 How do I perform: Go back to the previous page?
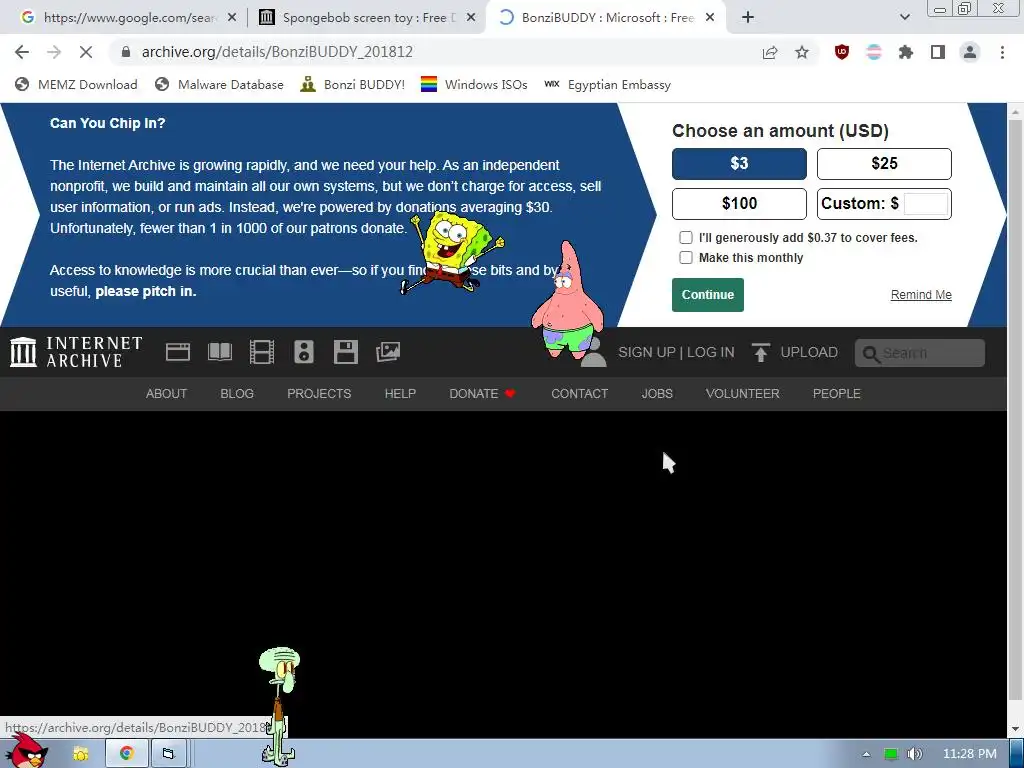click(22, 52)
